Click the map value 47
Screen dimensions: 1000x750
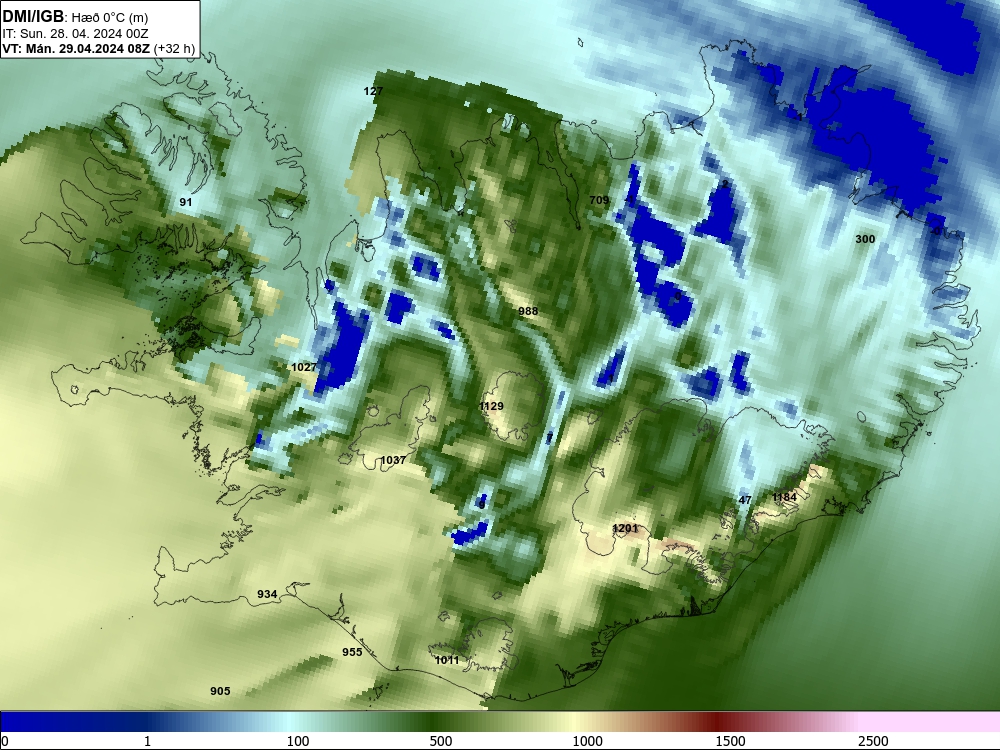(745, 501)
